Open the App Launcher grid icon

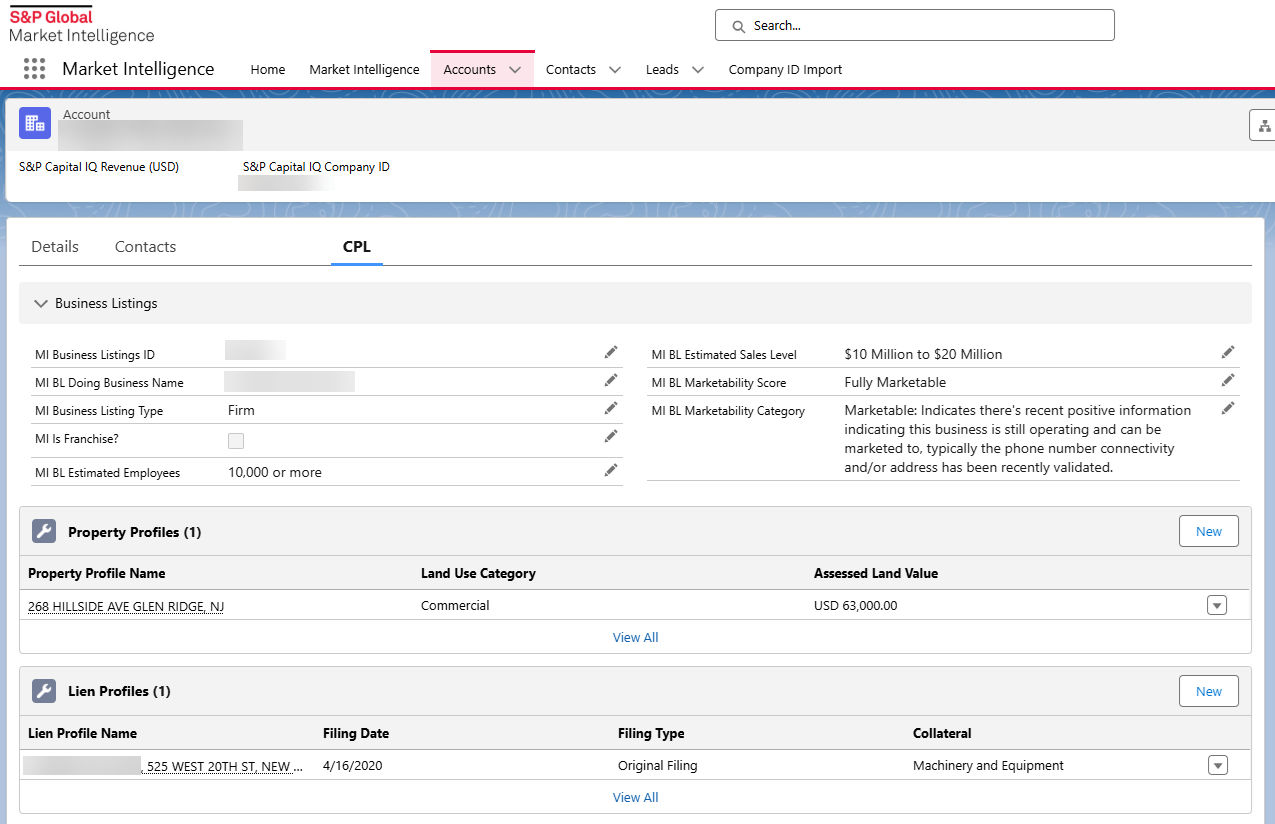tap(34, 69)
